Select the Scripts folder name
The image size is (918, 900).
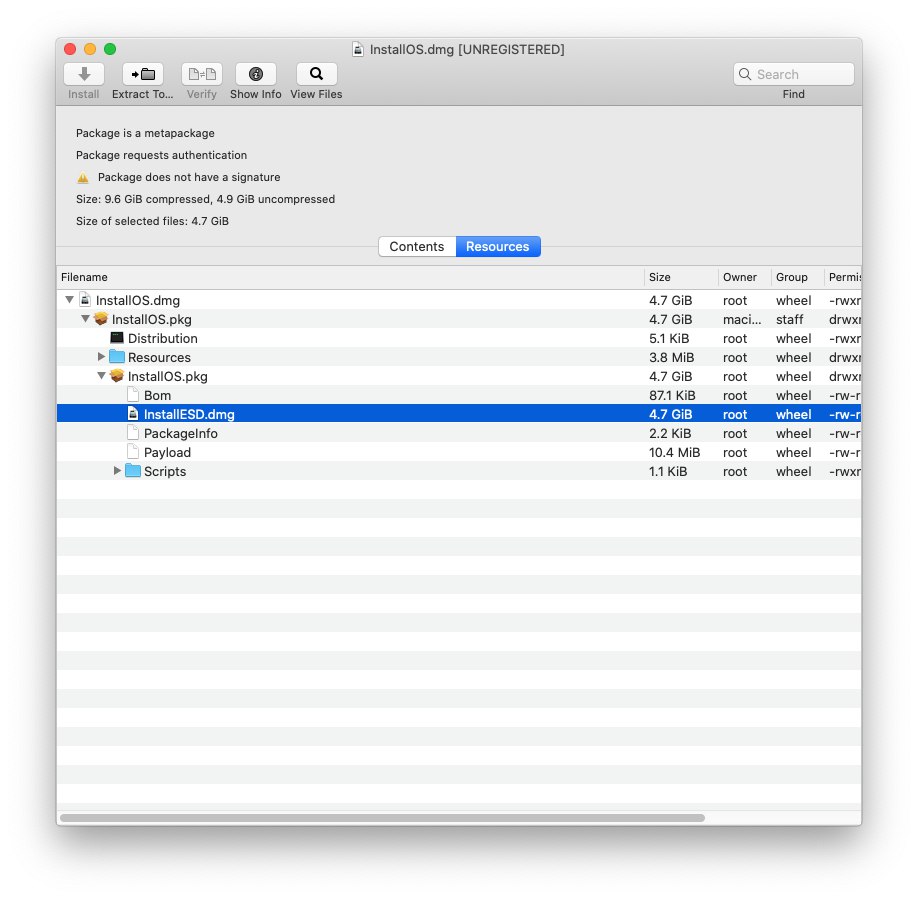pos(165,471)
